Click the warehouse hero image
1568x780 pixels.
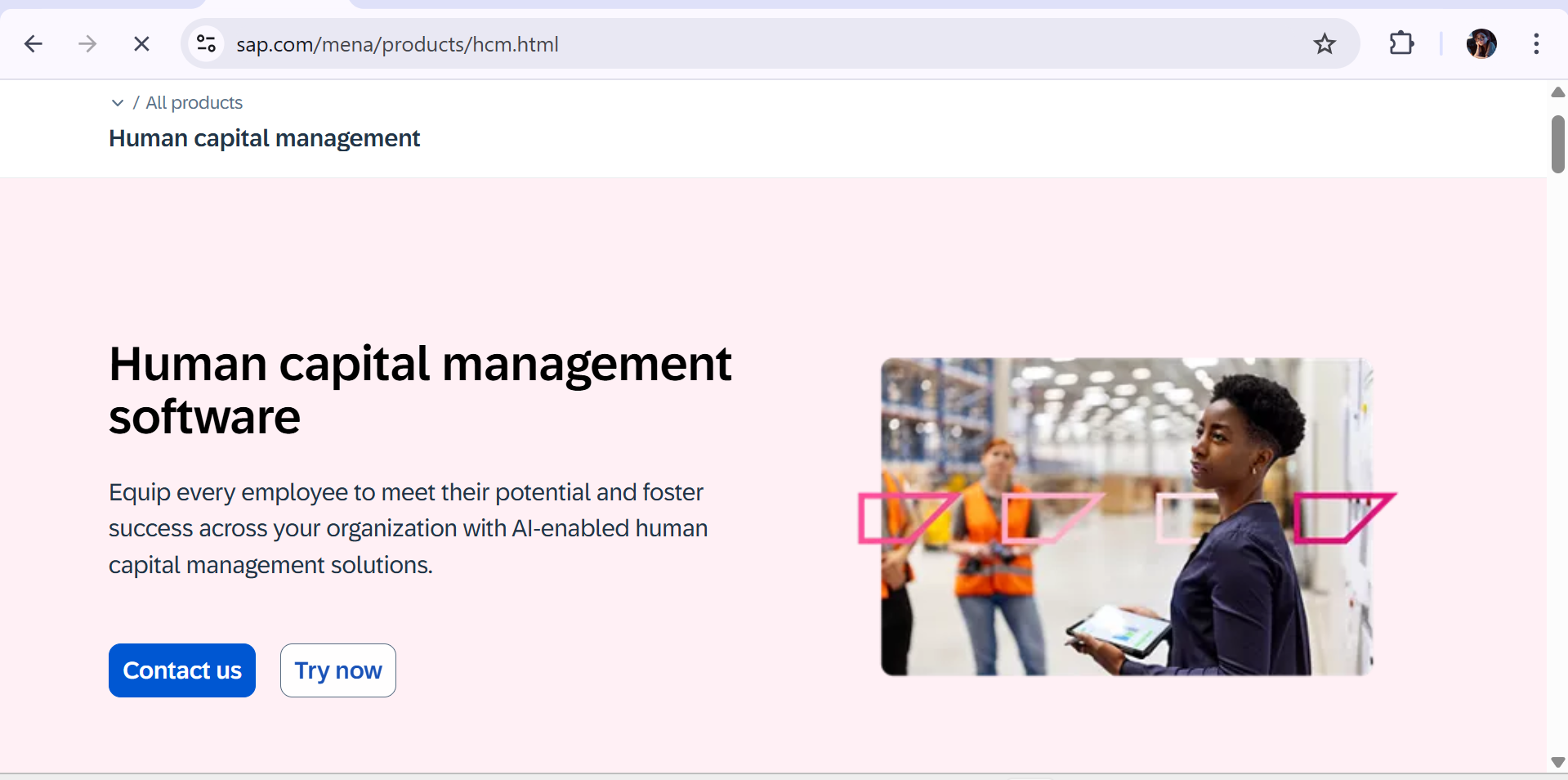[1126, 516]
